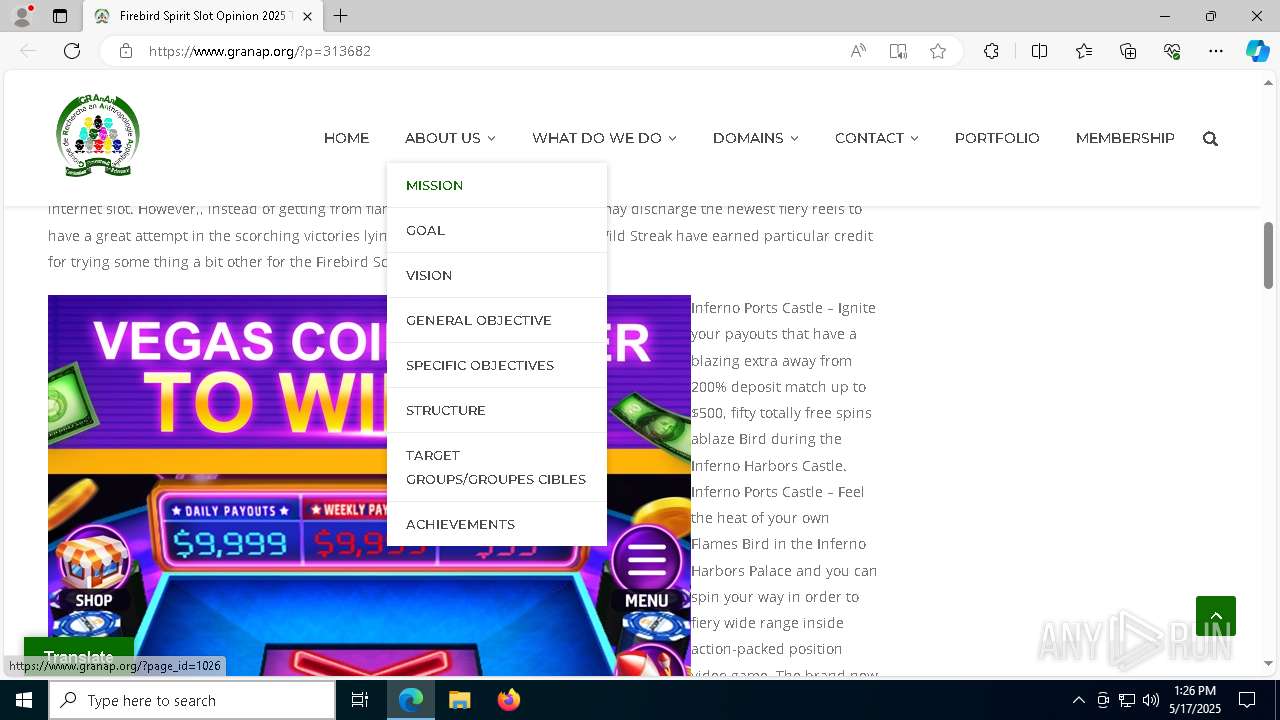Add this page to favorites star

coord(938,51)
